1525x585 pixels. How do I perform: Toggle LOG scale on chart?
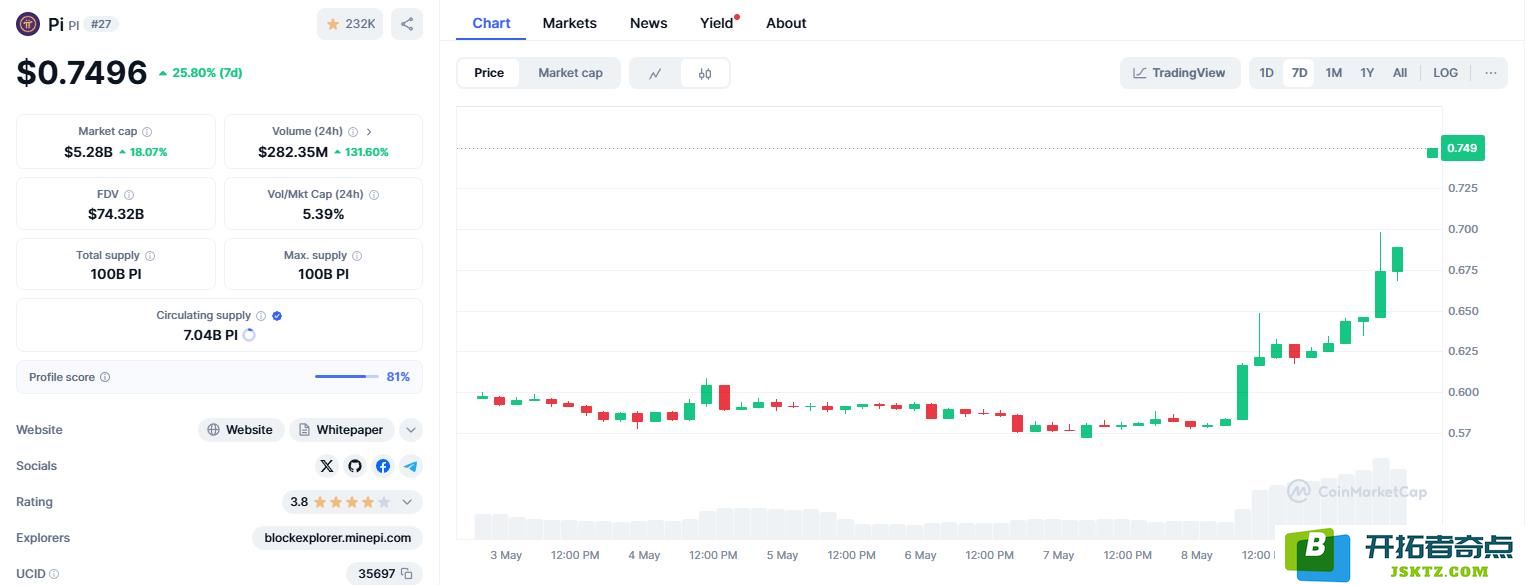coord(1445,73)
